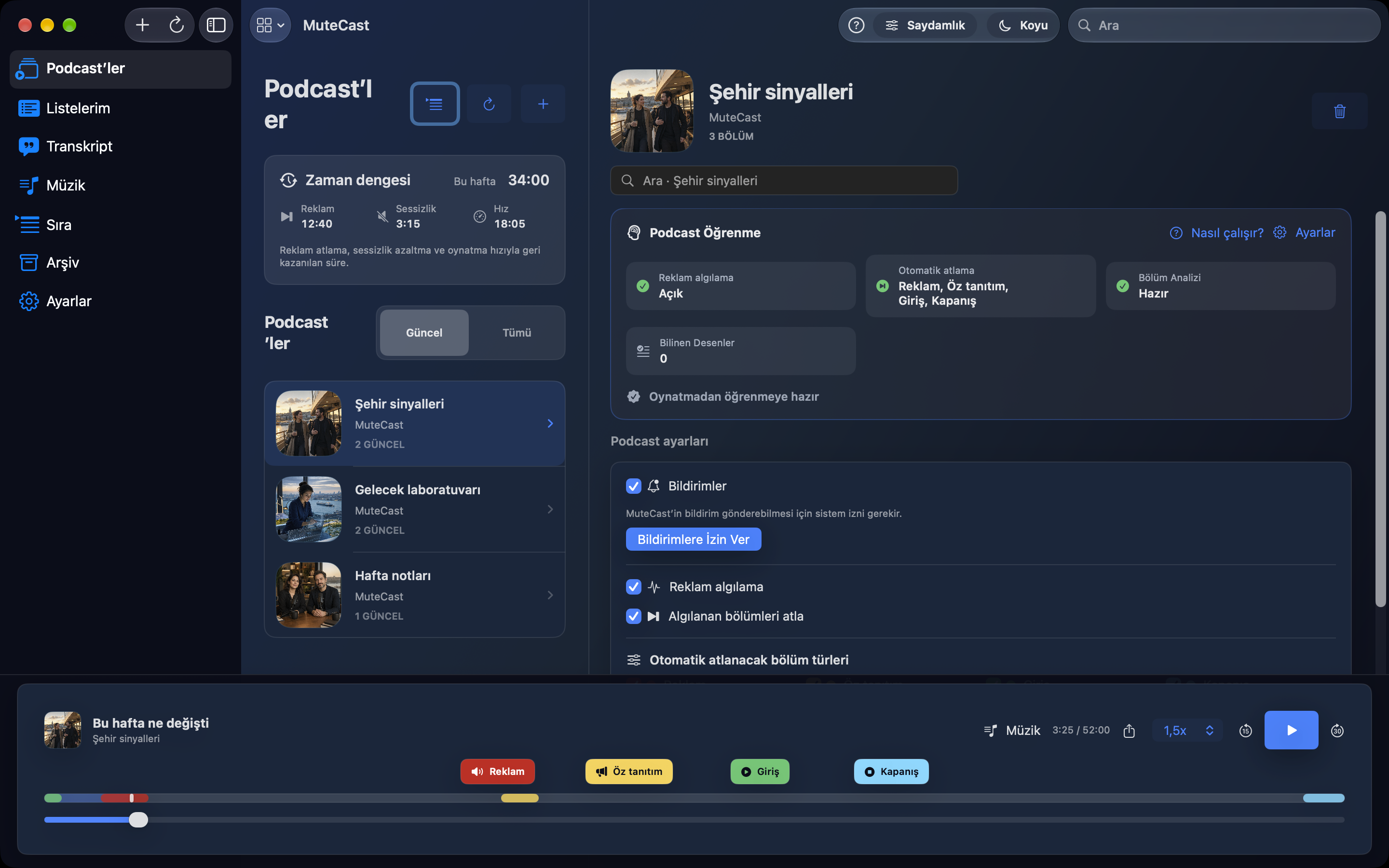
Task: Switch to the Tümü tab
Action: 517,333
